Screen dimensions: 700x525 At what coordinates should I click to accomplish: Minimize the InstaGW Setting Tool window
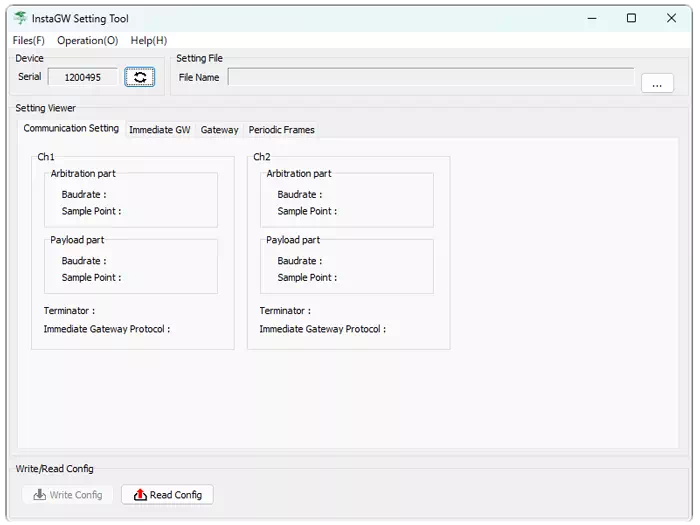(x=590, y=18)
